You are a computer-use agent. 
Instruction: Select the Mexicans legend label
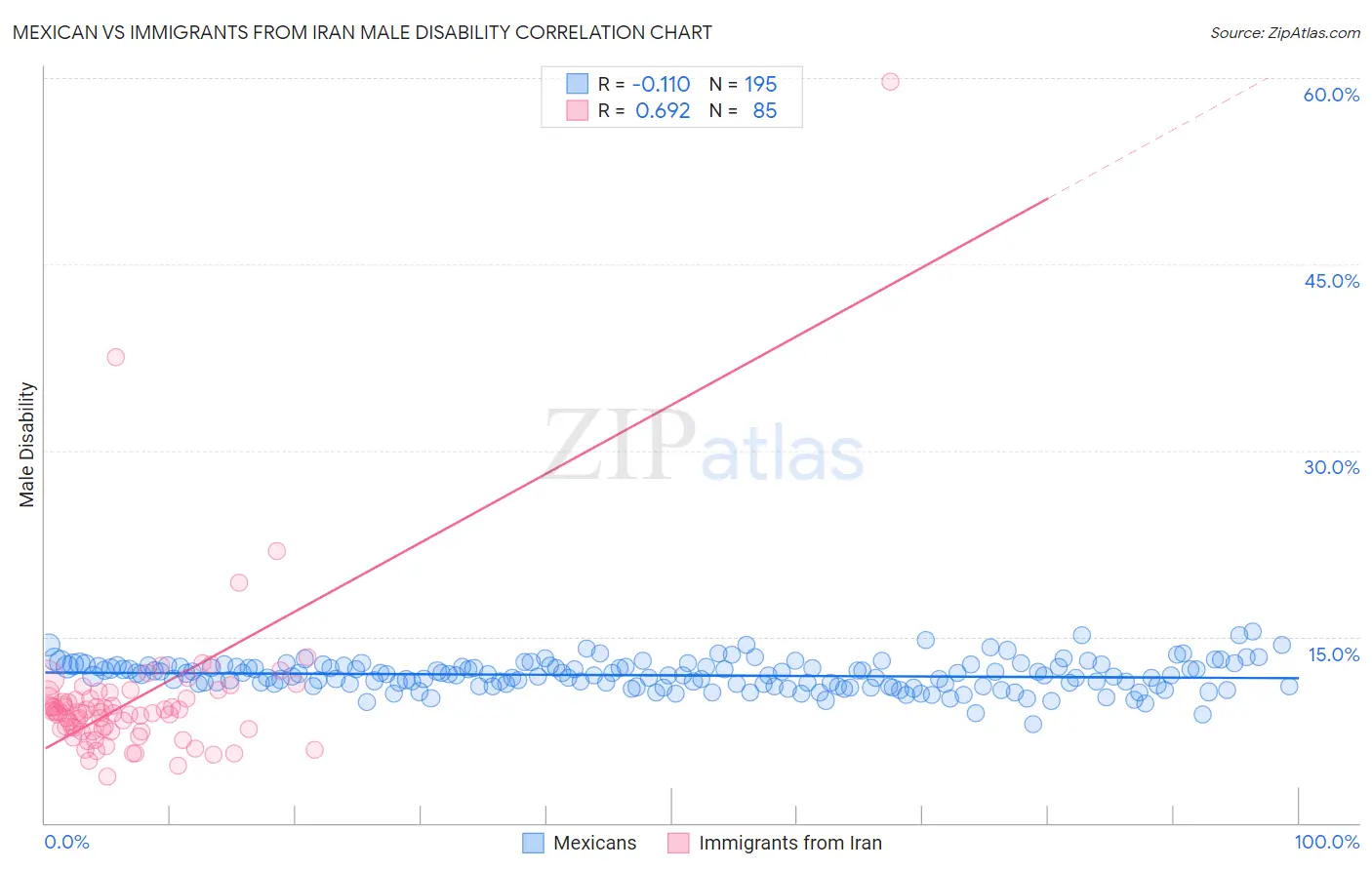coord(594,843)
